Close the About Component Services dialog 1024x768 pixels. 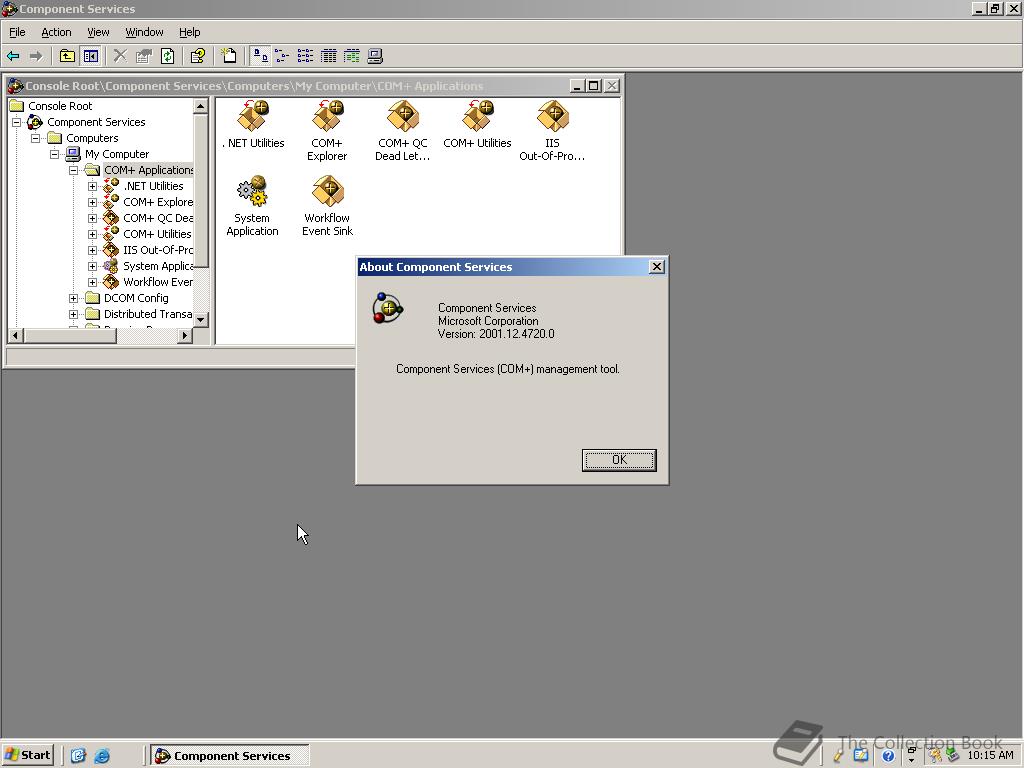[657, 266]
